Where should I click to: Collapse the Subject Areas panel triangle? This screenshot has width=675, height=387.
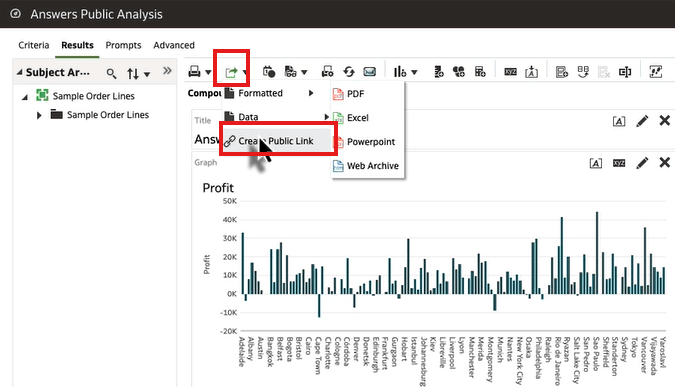click(19, 72)
